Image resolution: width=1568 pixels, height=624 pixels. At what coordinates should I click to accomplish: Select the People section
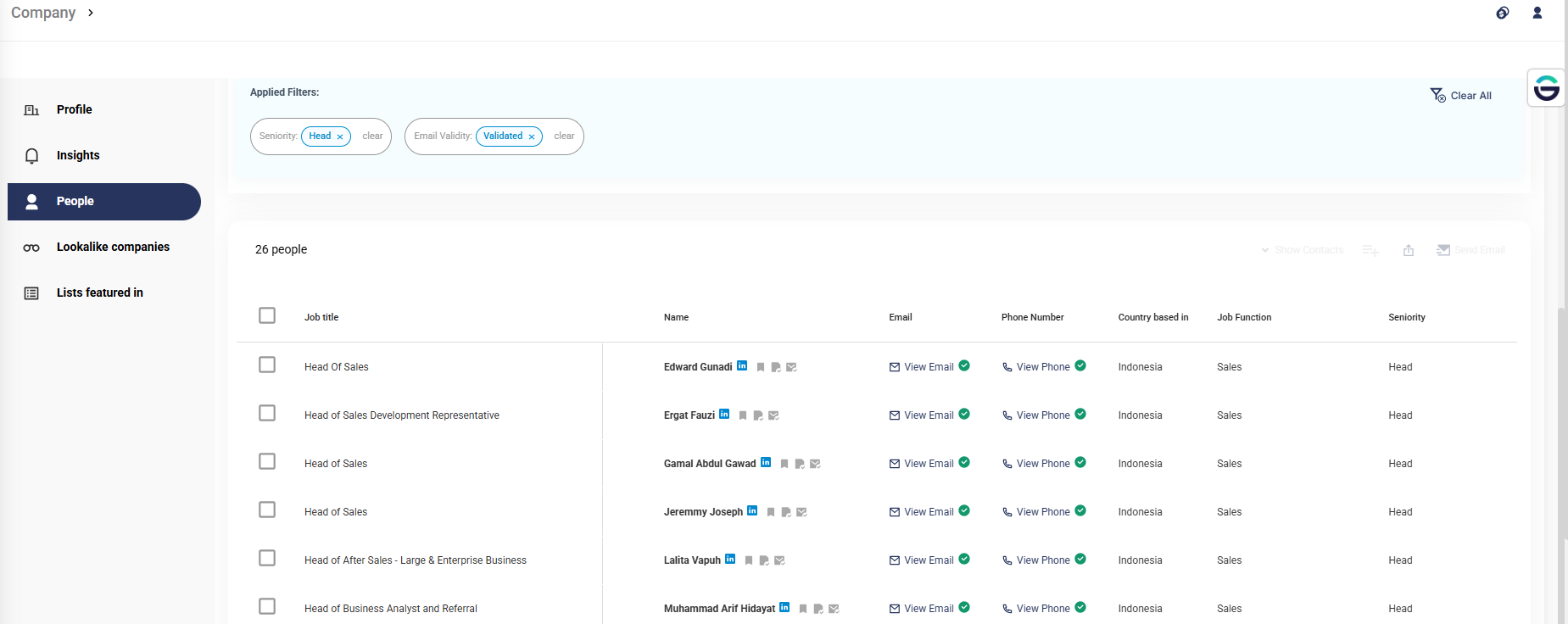point(104,201)
